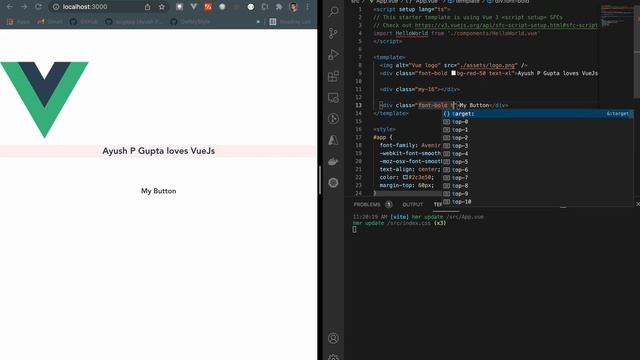Select the top-0 autocomplete suggestion
Viewport: 640px width, 360px height.
[x=538, y=122]
